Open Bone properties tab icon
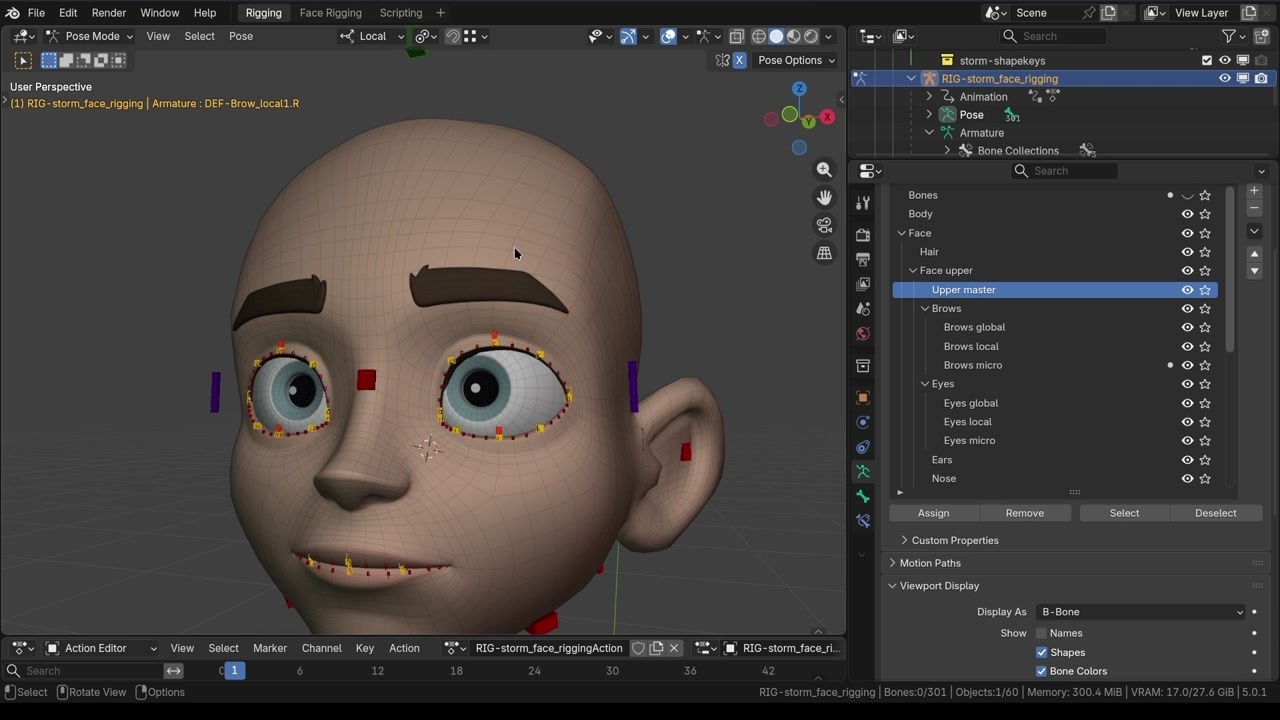 tap(863, 497)
